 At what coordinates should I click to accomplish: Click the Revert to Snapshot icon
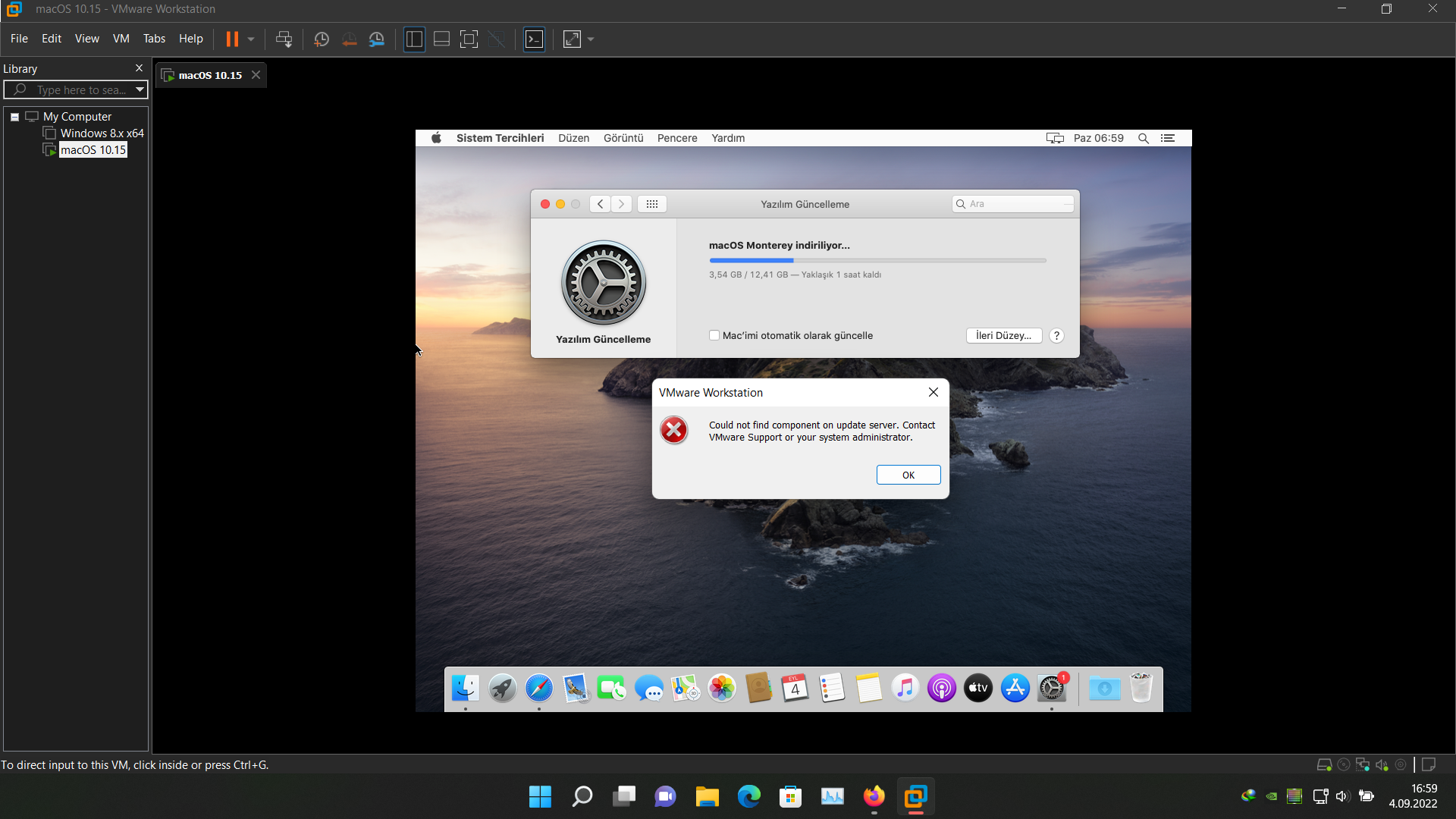(x=349, y=39)
